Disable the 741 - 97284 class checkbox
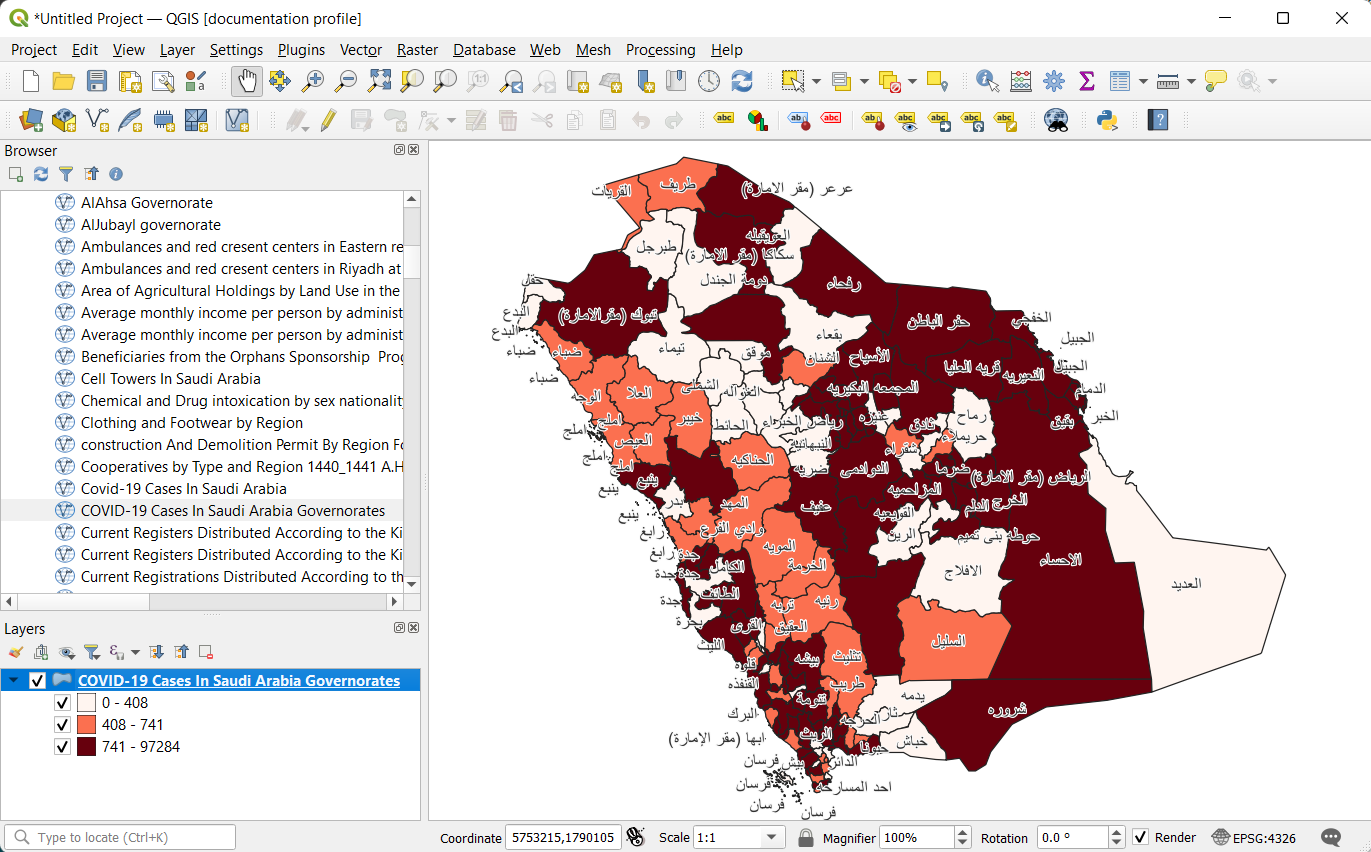Viewport: 1371px width, 852px height. coord(62,746)
